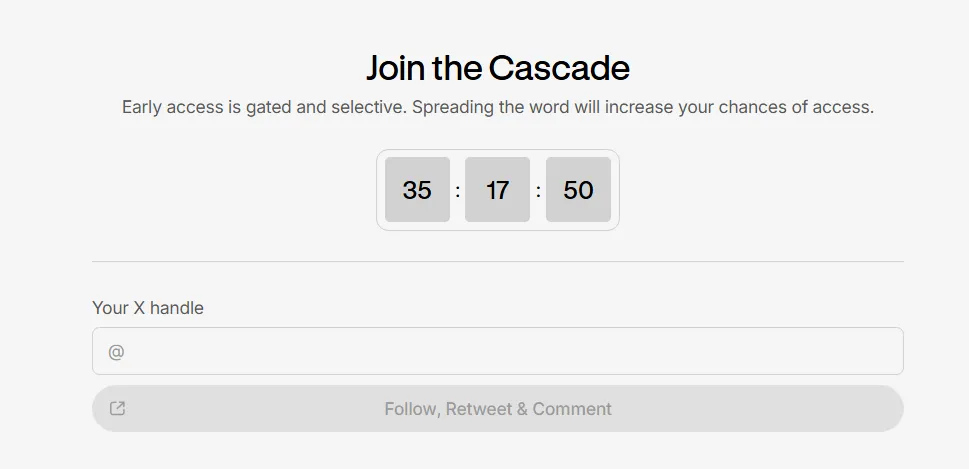Click the colon between minutes and seconds

point(538,190)
